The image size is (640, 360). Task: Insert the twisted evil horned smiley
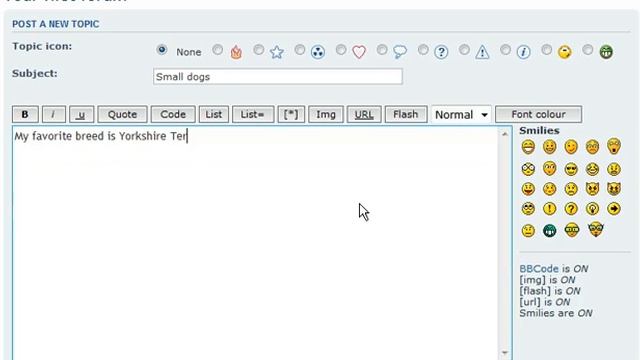click(614, 189)
